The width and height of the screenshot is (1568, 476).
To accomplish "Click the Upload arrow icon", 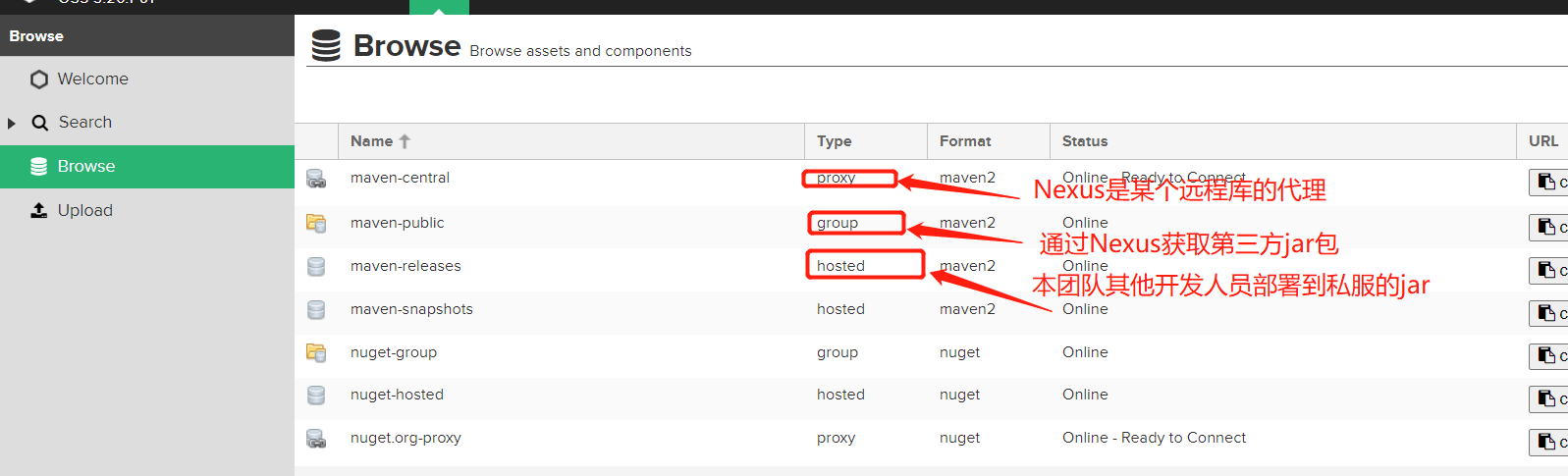I will (39, 210).
